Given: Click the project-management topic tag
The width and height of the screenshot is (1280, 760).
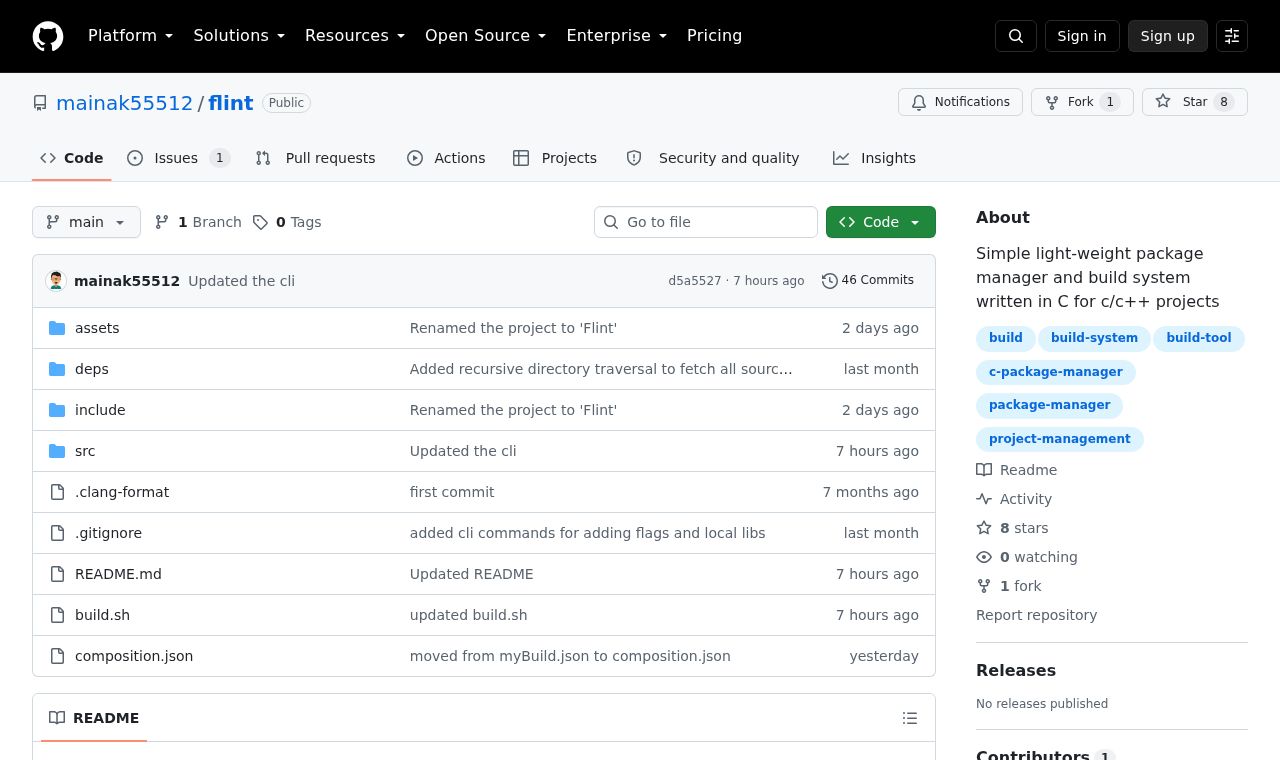Looking at the screenshot, I should 1060,439.
